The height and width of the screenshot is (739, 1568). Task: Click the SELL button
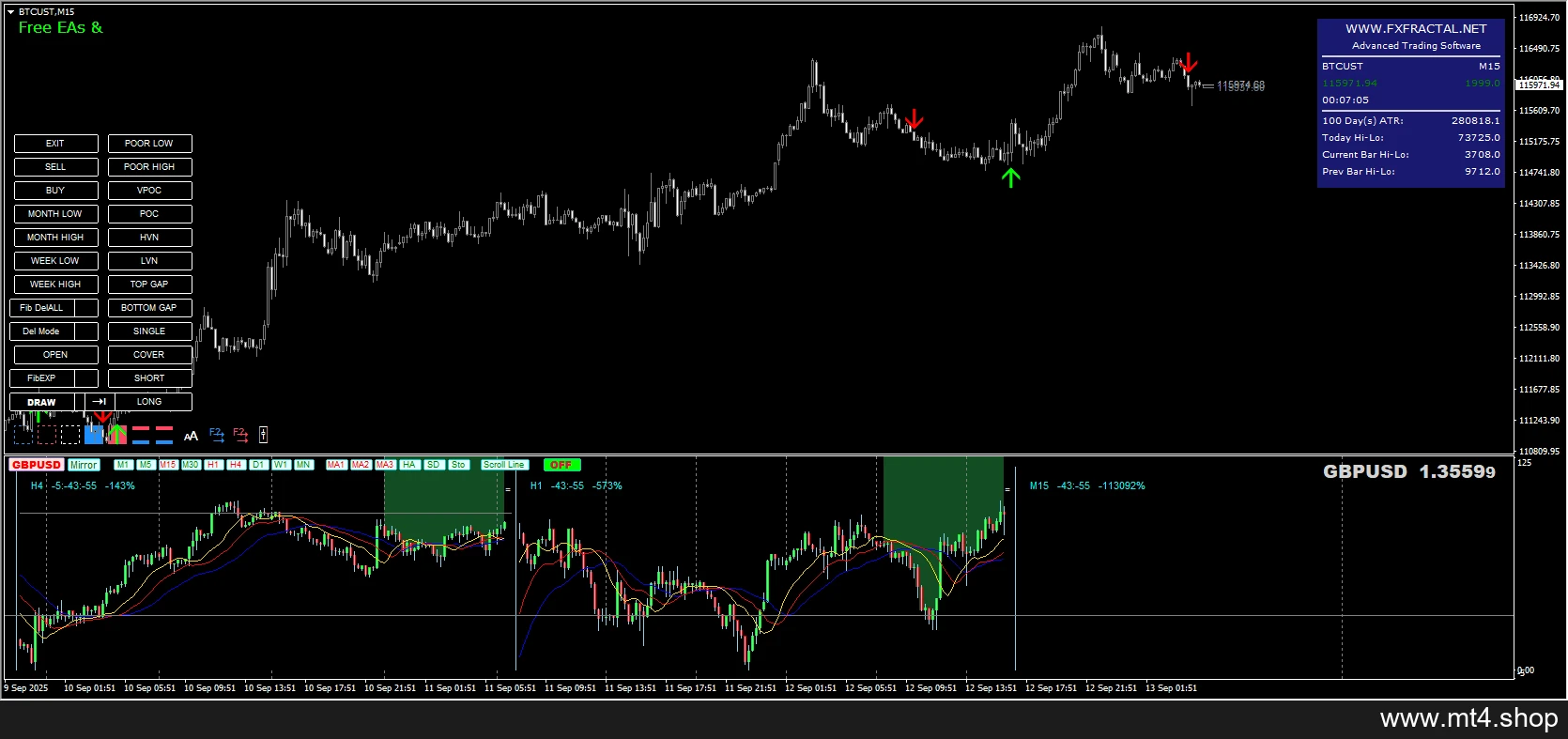click(55, 167)
